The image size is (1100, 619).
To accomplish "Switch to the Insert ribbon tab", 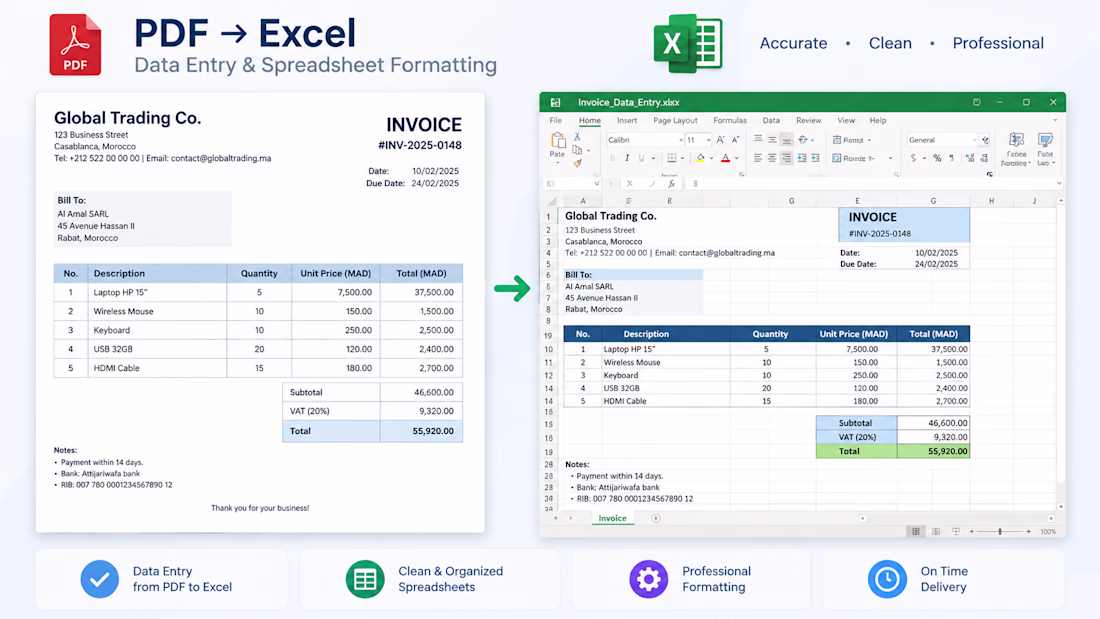I will tap(626, 121).
